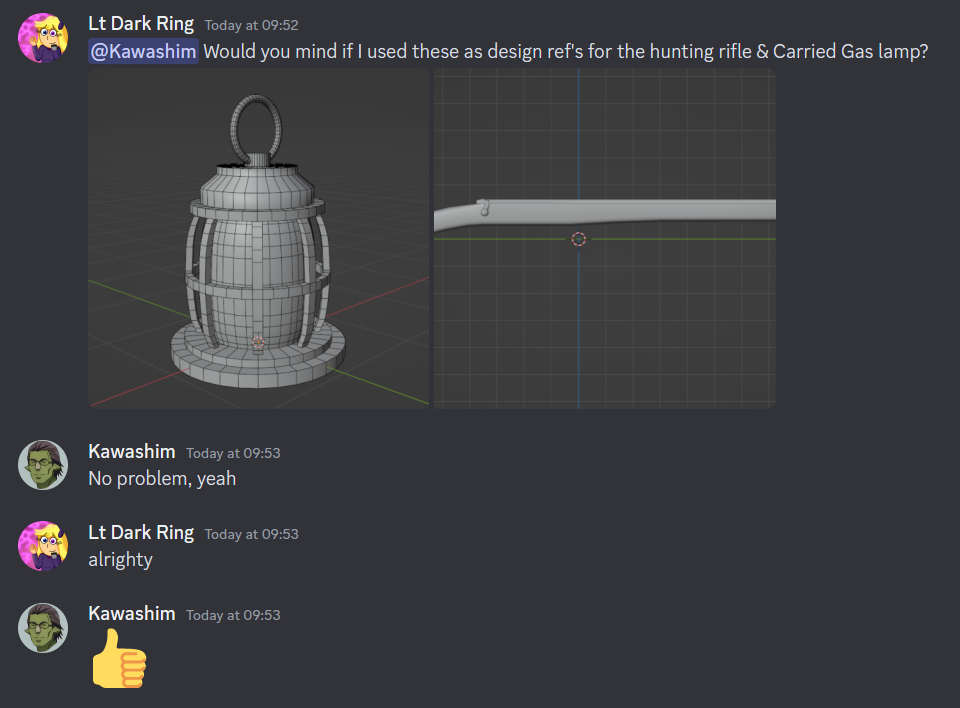
Task: Click the message asking about design ref's
Action: (x=566, y=51)
